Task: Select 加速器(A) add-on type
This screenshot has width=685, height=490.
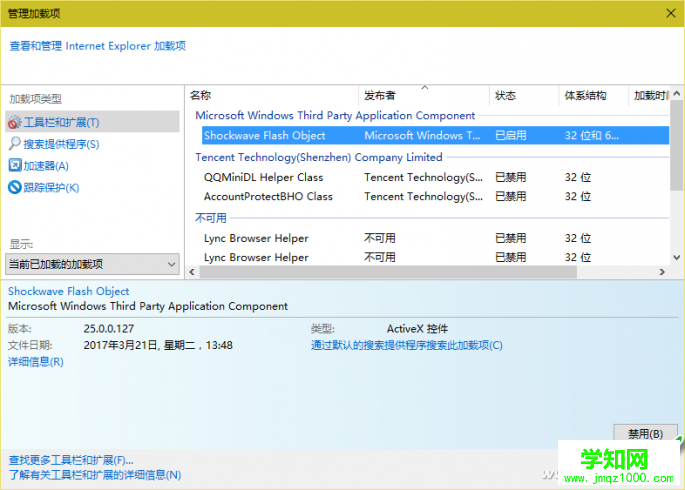Action: pos(46,166)
